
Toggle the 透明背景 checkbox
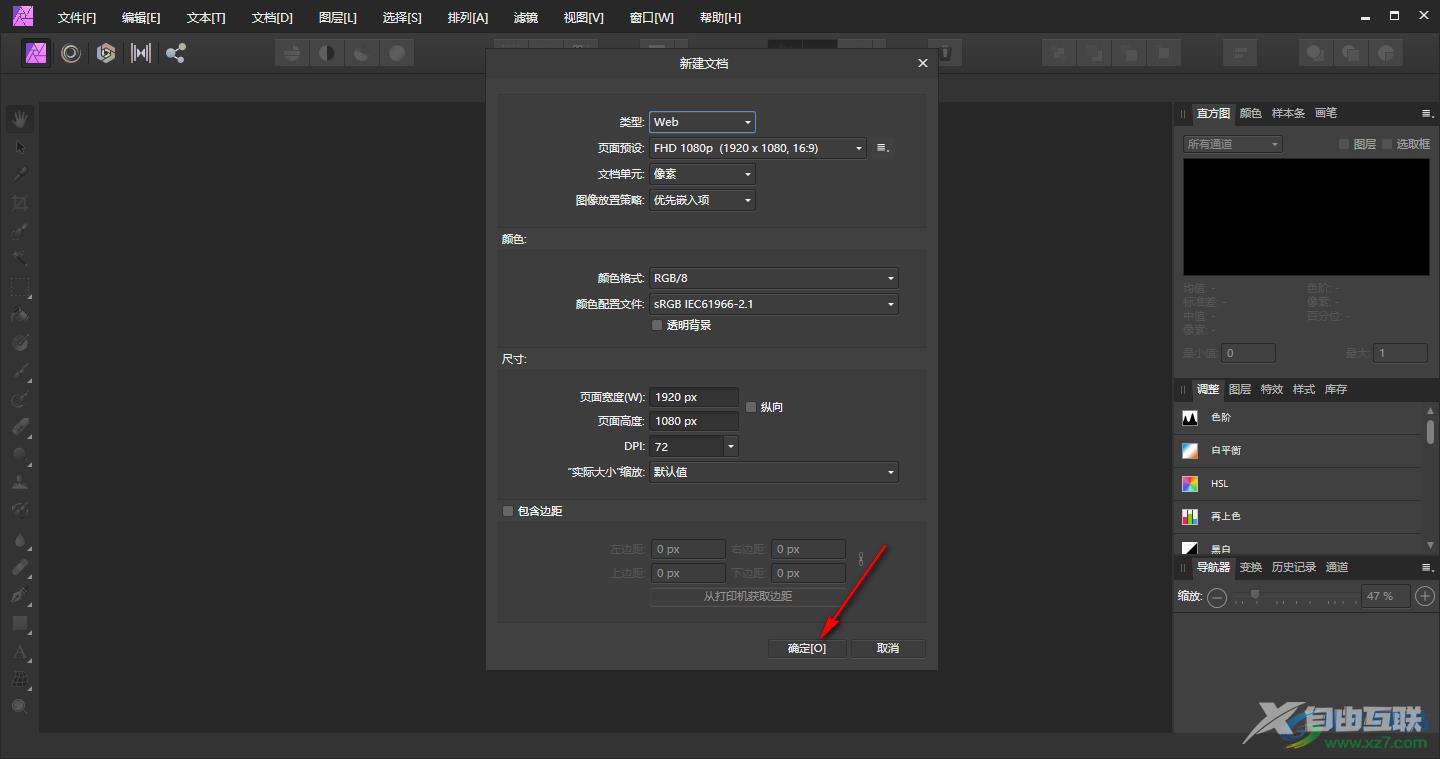coord(657,325)
